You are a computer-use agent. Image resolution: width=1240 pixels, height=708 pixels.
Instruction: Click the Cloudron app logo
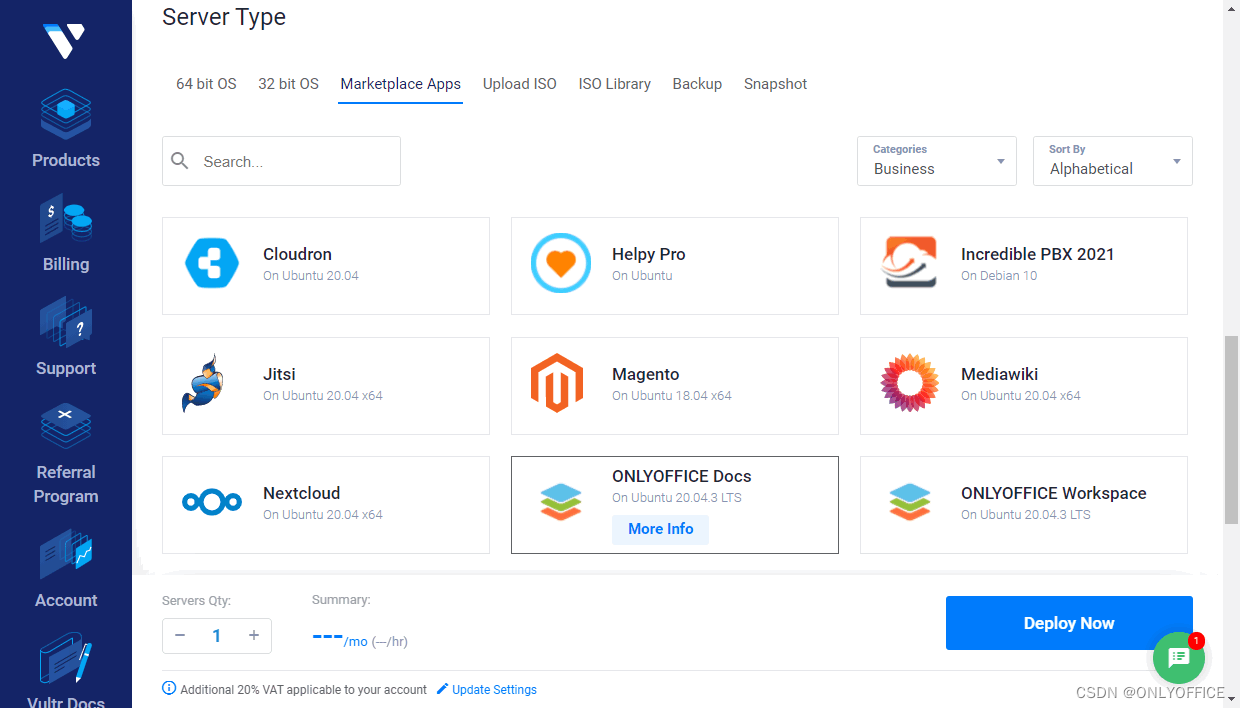212,265
